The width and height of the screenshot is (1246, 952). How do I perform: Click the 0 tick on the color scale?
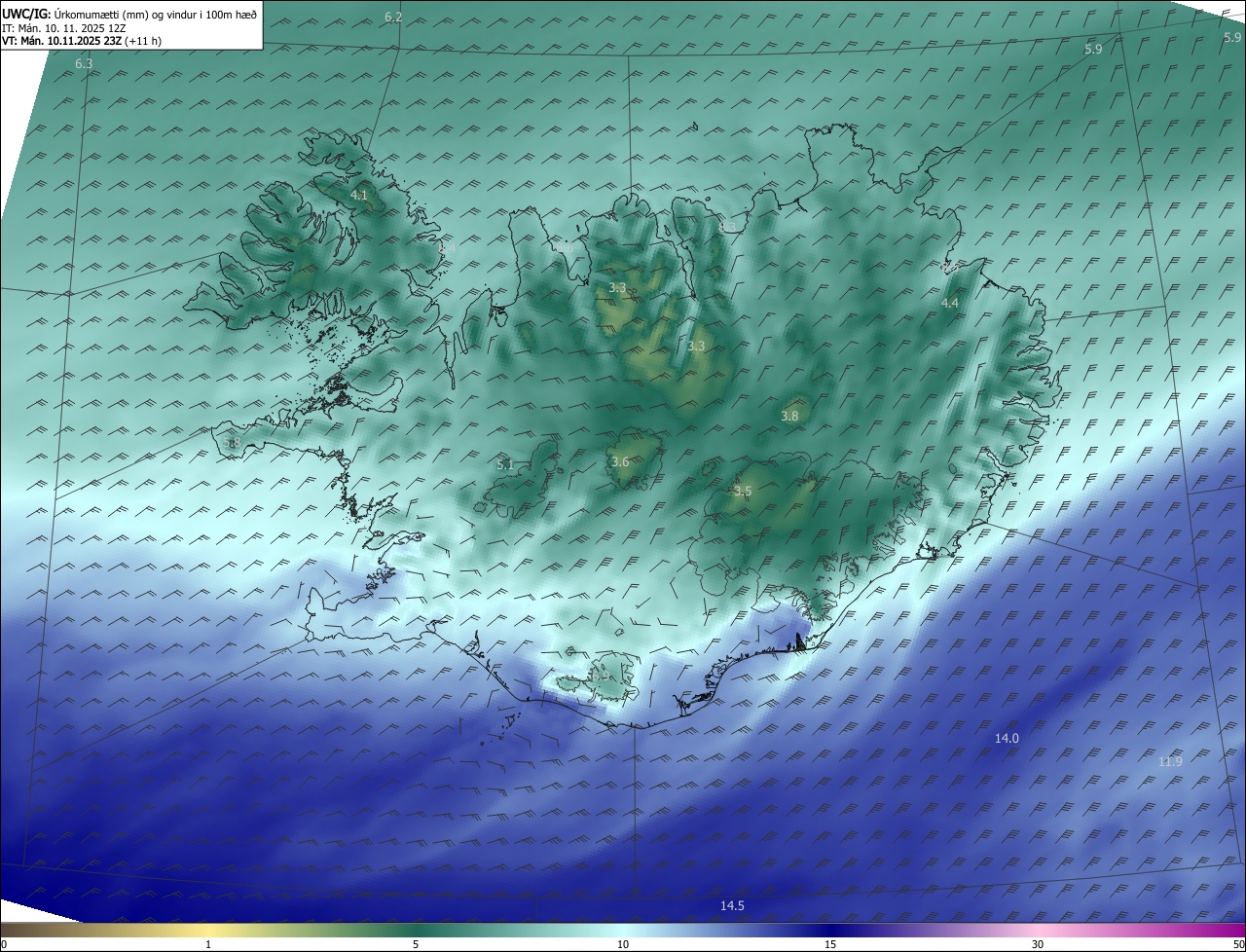(x=4, y=944)
